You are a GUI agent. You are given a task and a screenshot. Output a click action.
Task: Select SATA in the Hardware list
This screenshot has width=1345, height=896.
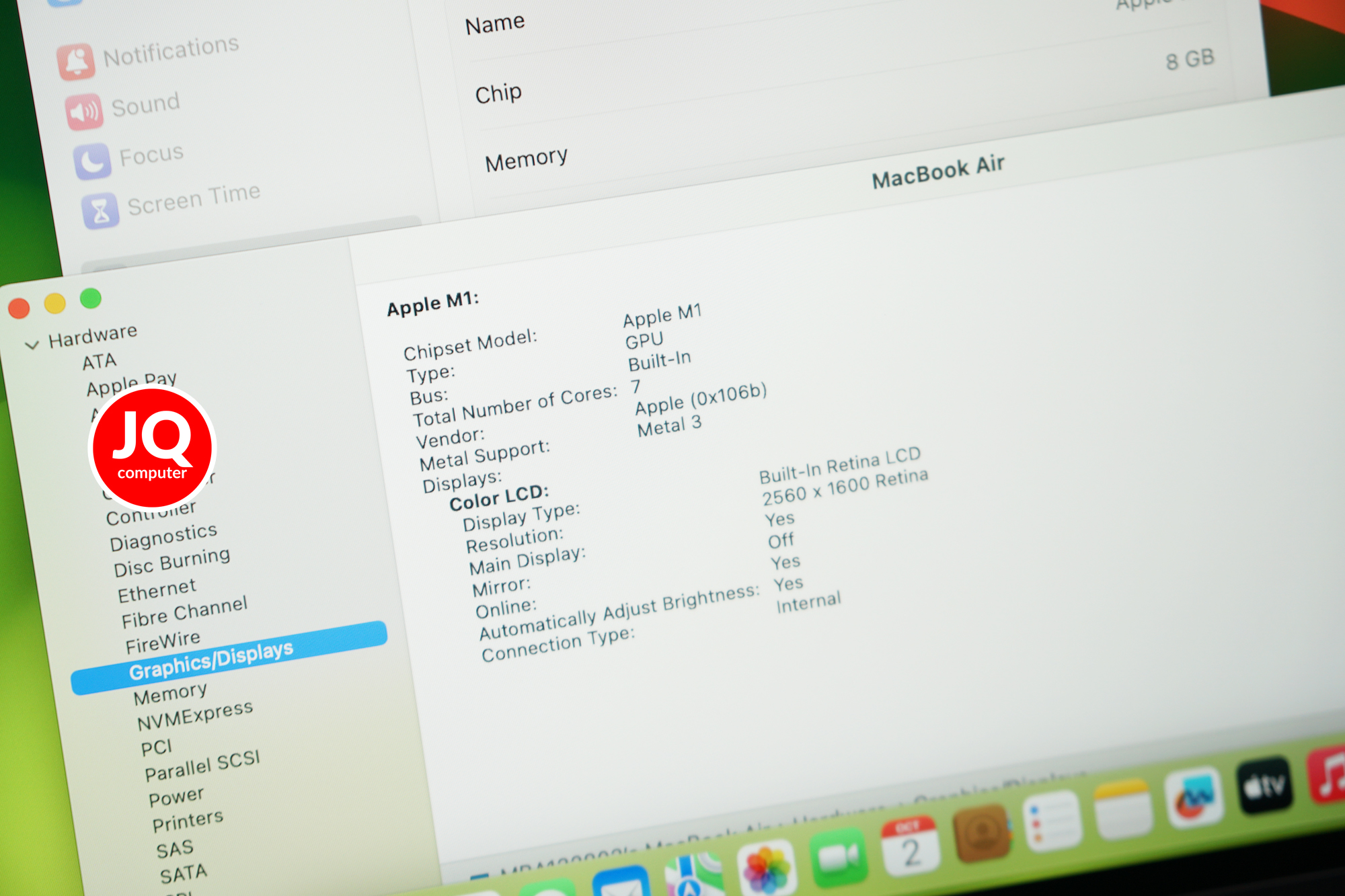[x=184, y=874]
